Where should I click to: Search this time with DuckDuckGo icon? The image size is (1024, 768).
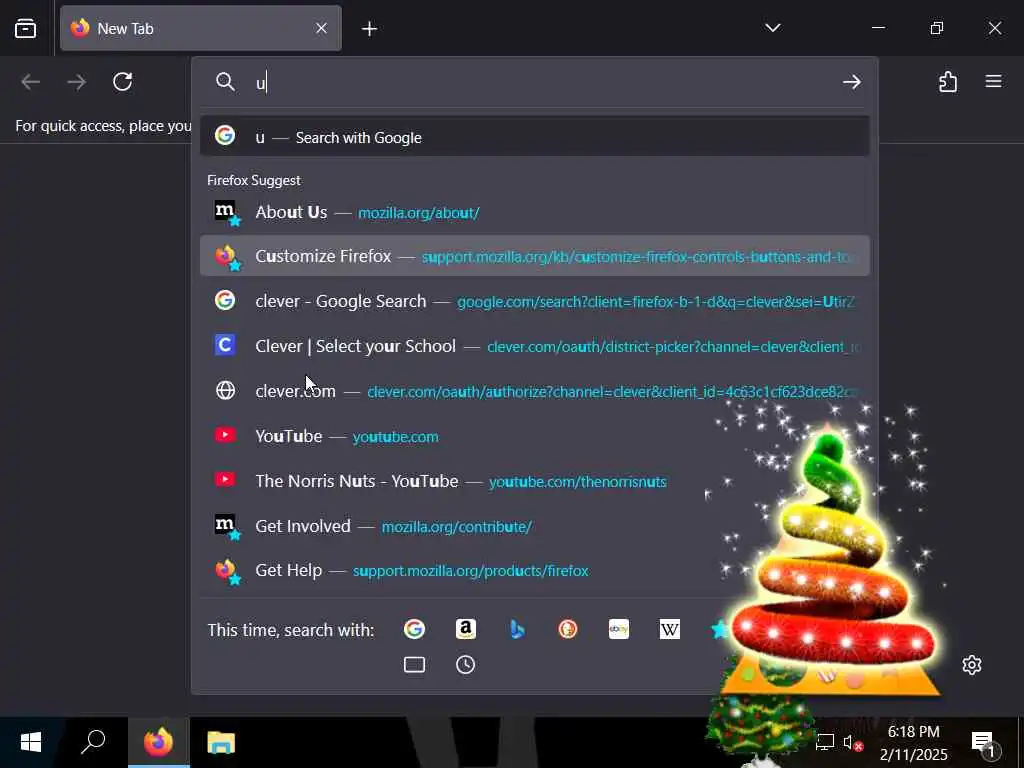coord(568,629)
